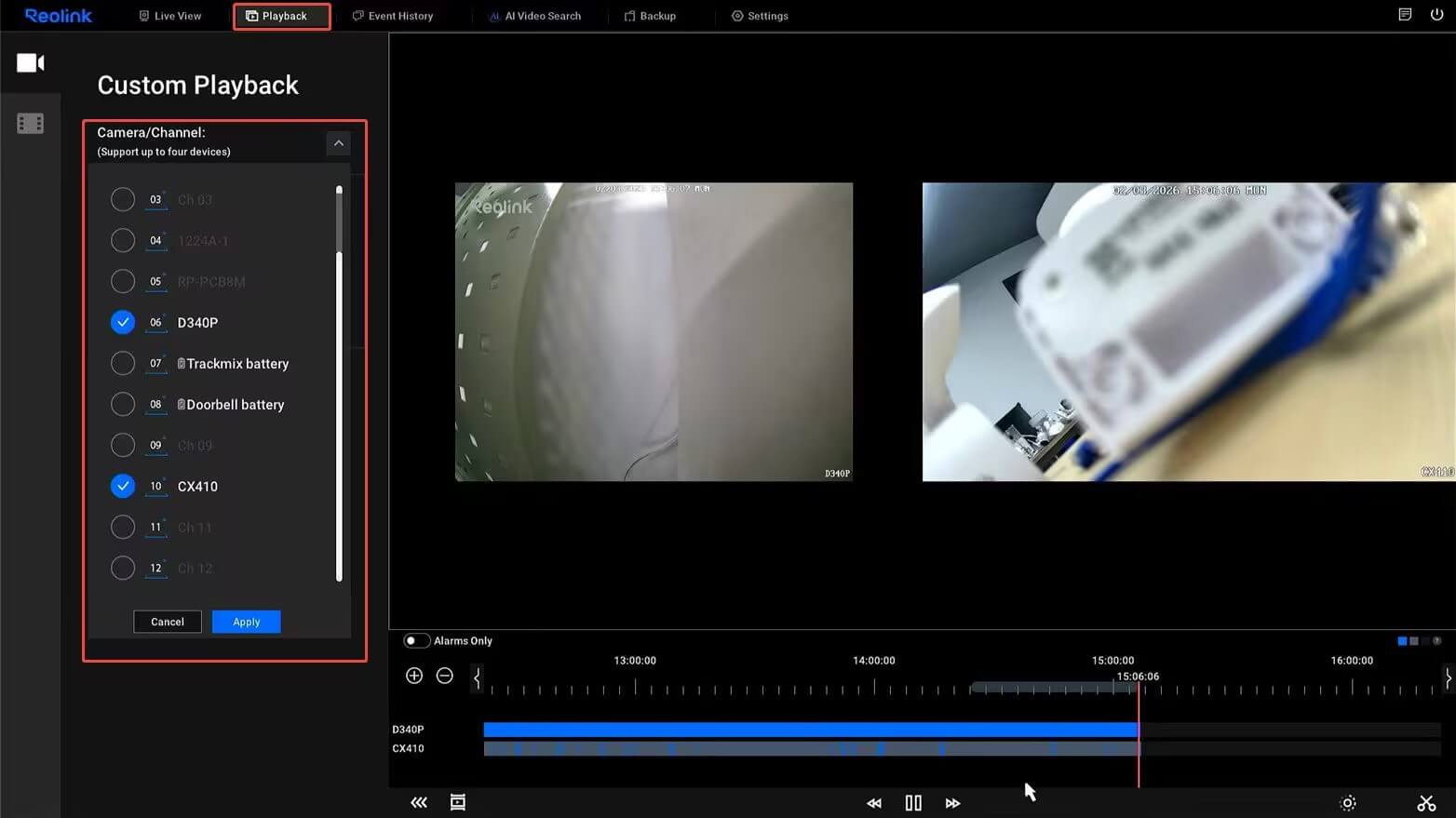The image size is (1456, 818).
Task: Click the left timeline arrow expander
Action: tap(478, 678)
